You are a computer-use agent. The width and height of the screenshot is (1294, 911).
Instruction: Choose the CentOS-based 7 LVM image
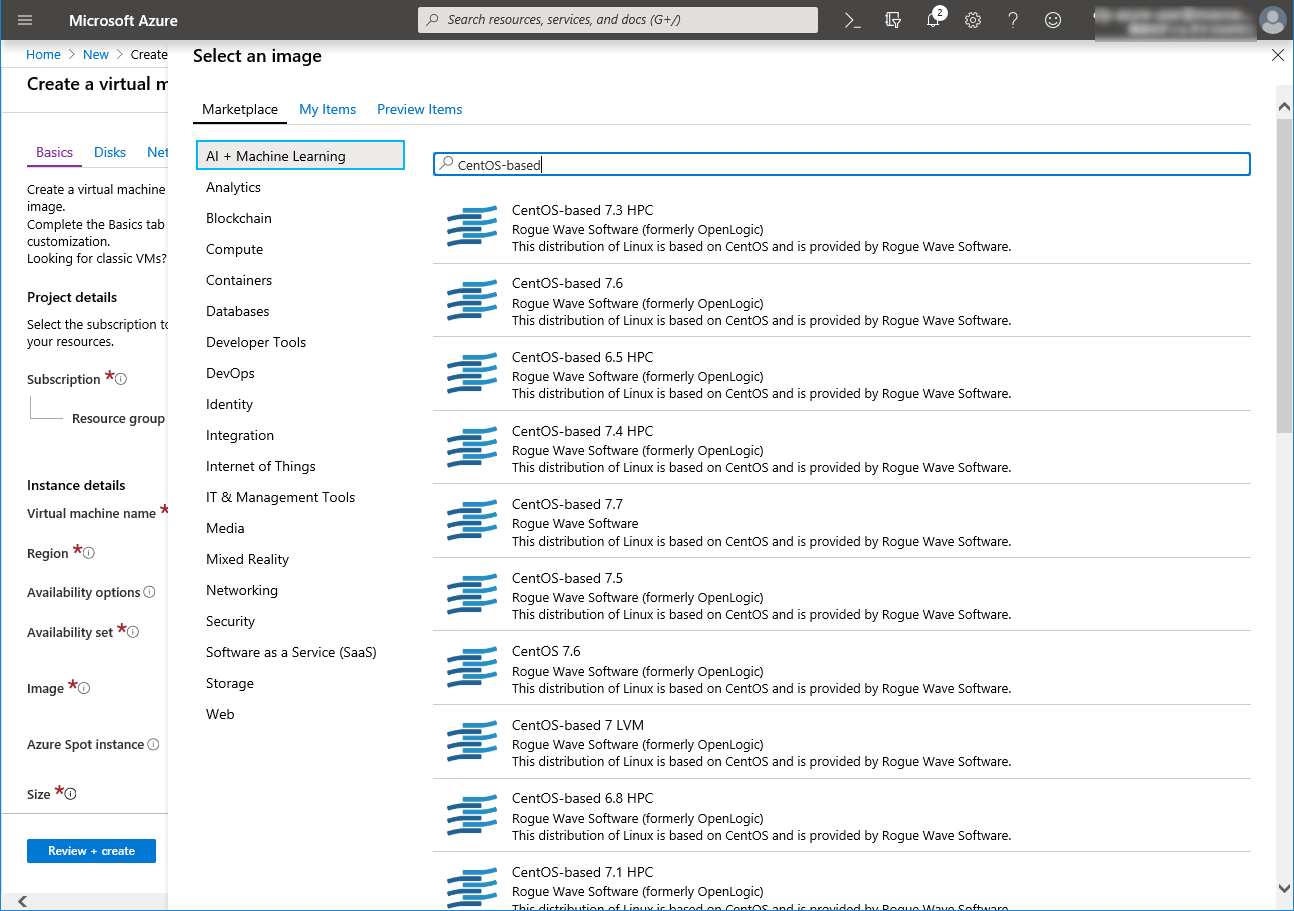[x=577, y=725]
